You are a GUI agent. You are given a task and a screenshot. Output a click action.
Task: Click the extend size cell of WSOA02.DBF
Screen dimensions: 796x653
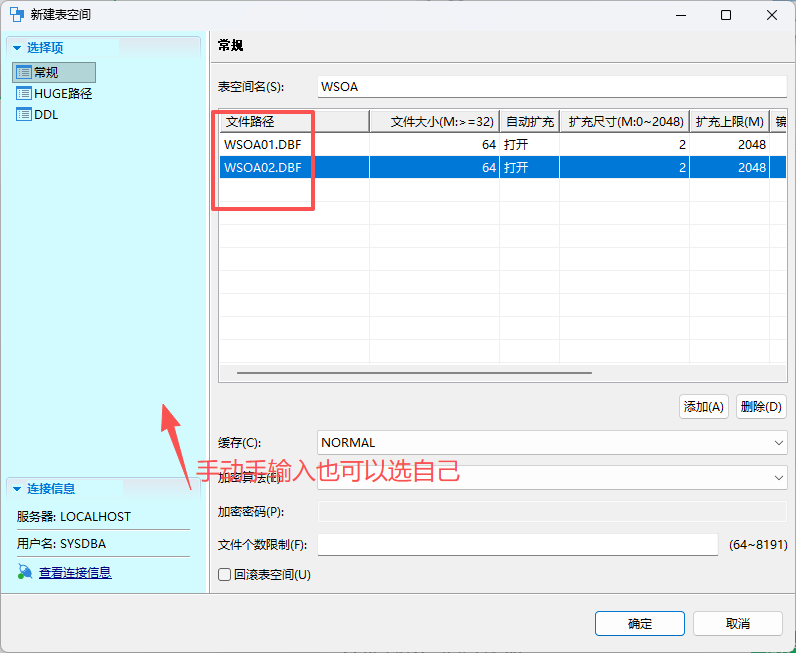tap(624, 168)
